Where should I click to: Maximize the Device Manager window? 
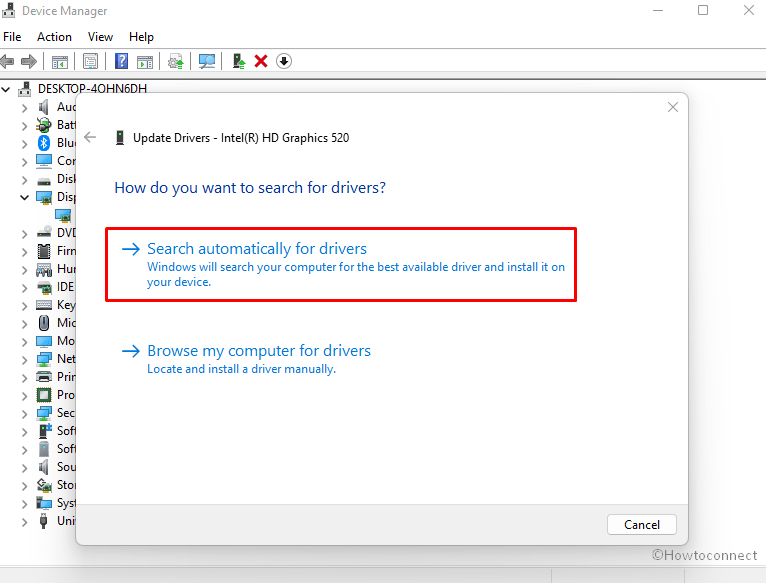703,10
